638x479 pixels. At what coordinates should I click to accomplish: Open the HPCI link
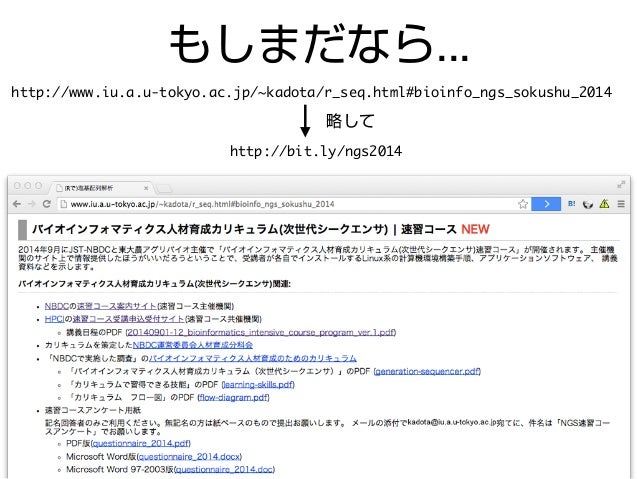(55, 319)
